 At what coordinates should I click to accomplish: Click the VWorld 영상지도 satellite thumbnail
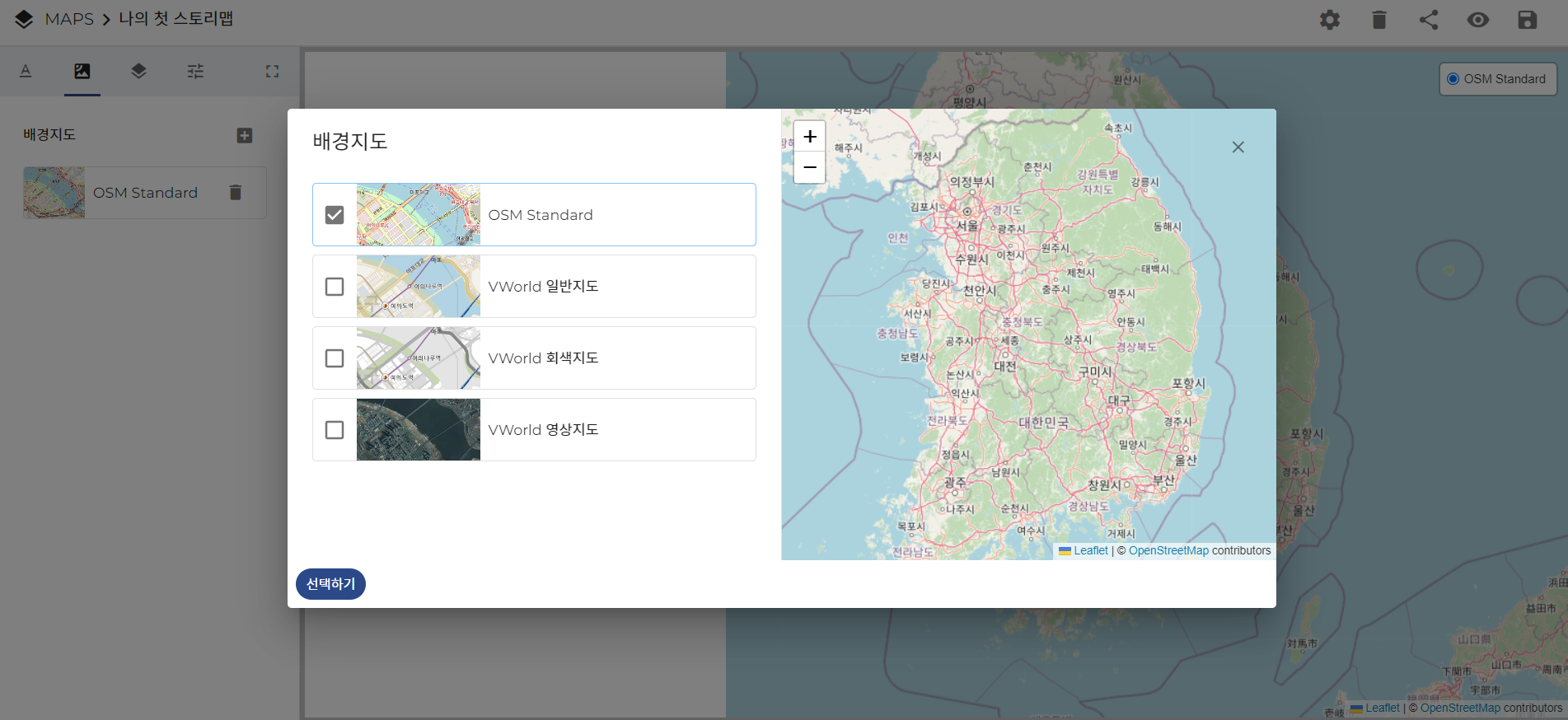[x=418, y=430]
